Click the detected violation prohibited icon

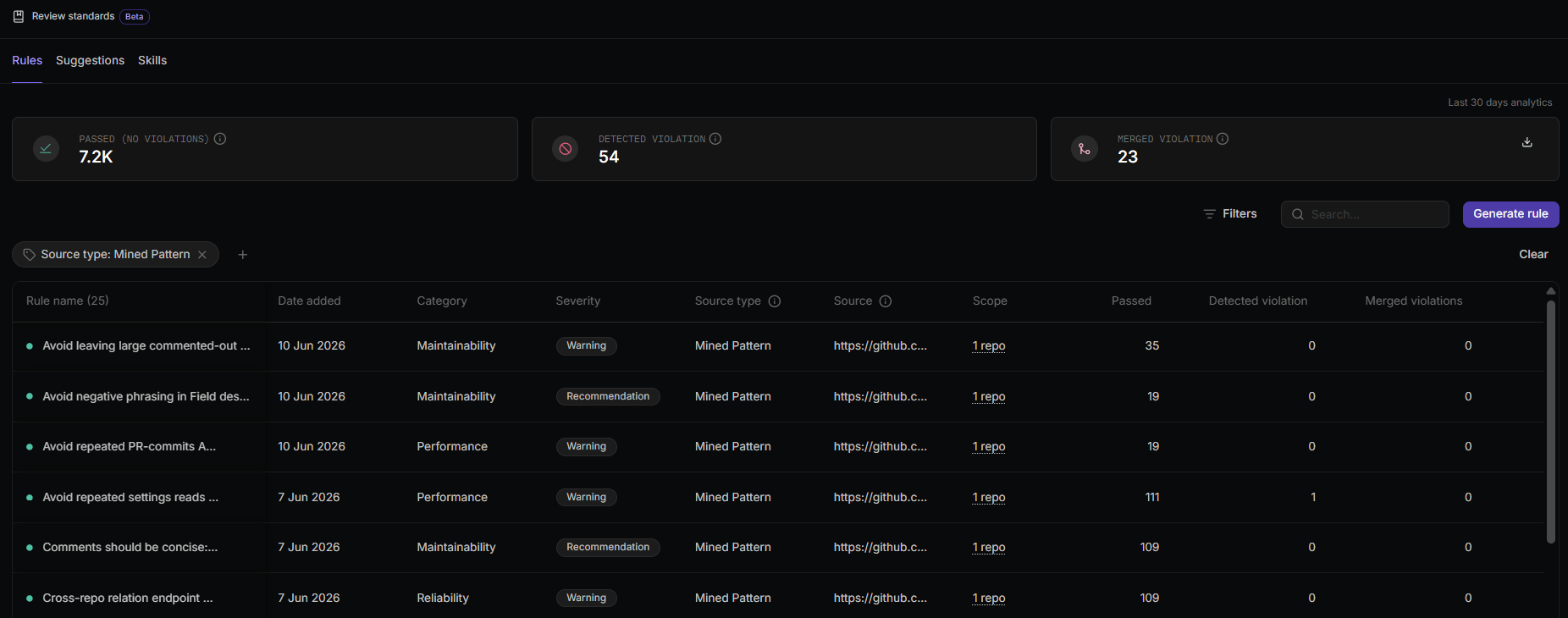coord(566,149)
